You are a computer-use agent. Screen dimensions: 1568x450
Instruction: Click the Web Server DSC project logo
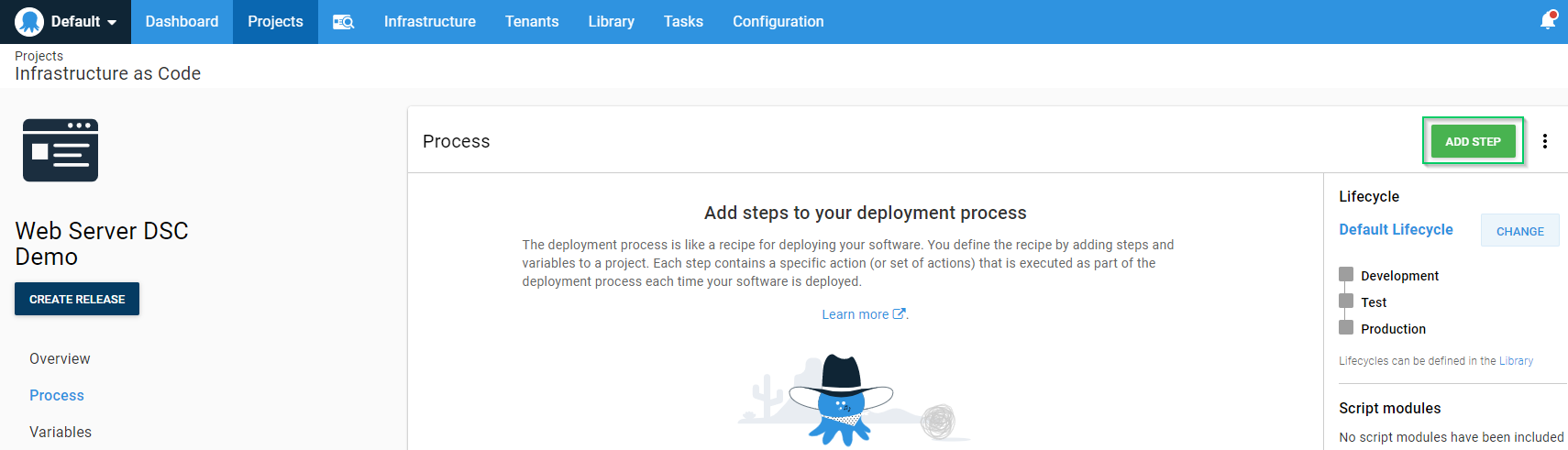point(61,150)
